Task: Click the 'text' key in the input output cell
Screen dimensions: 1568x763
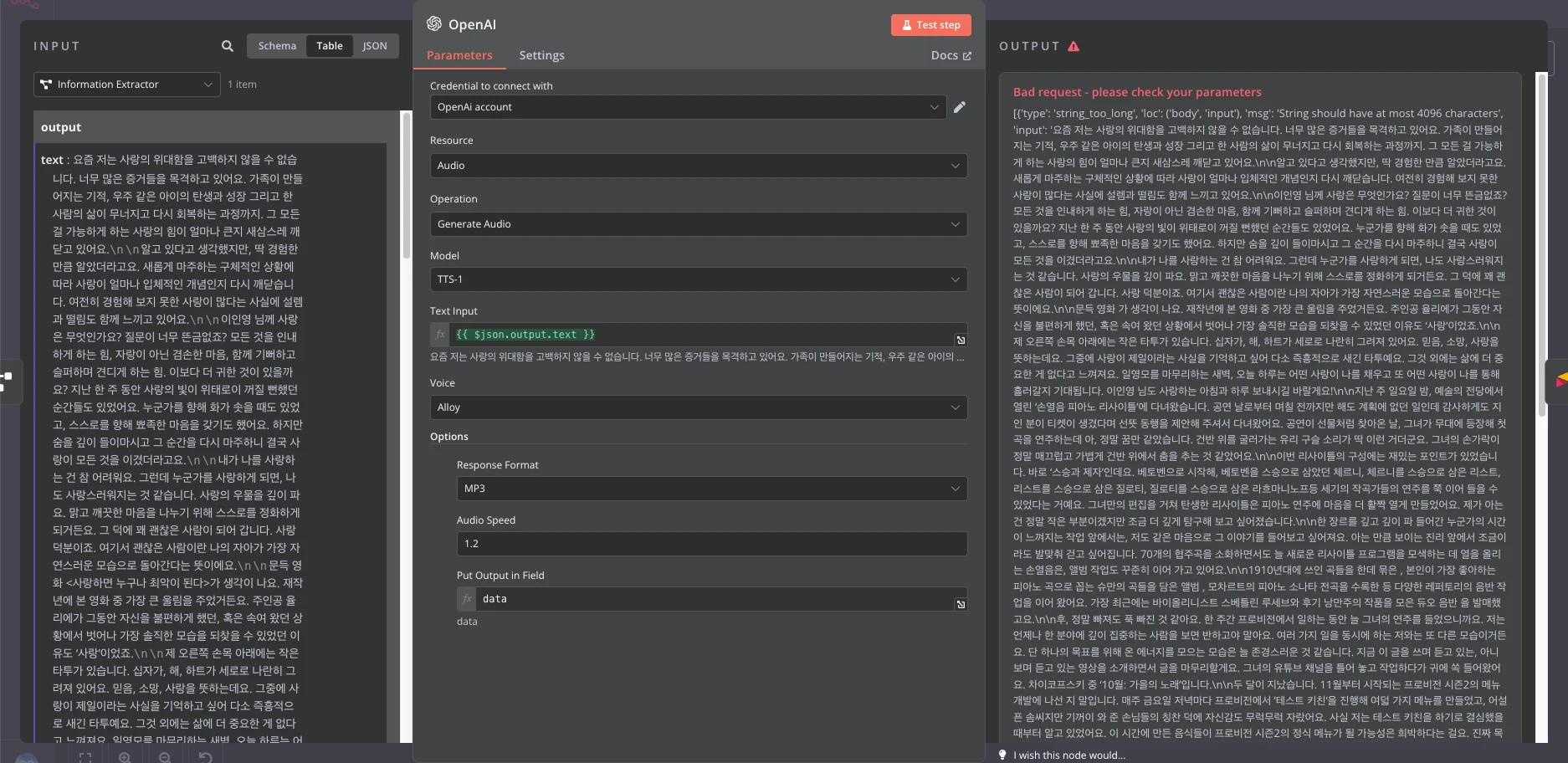Action: point(52,160)
